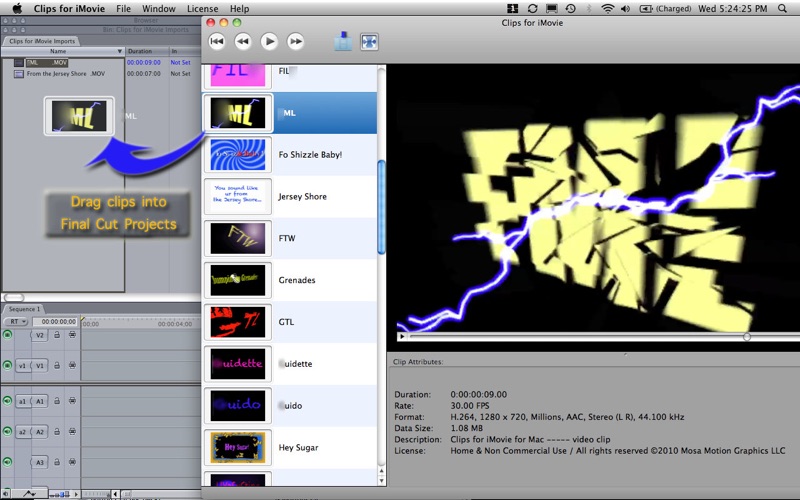Click the skip-to-start playback button
The image size is (800, 500).
pos(216,41)
